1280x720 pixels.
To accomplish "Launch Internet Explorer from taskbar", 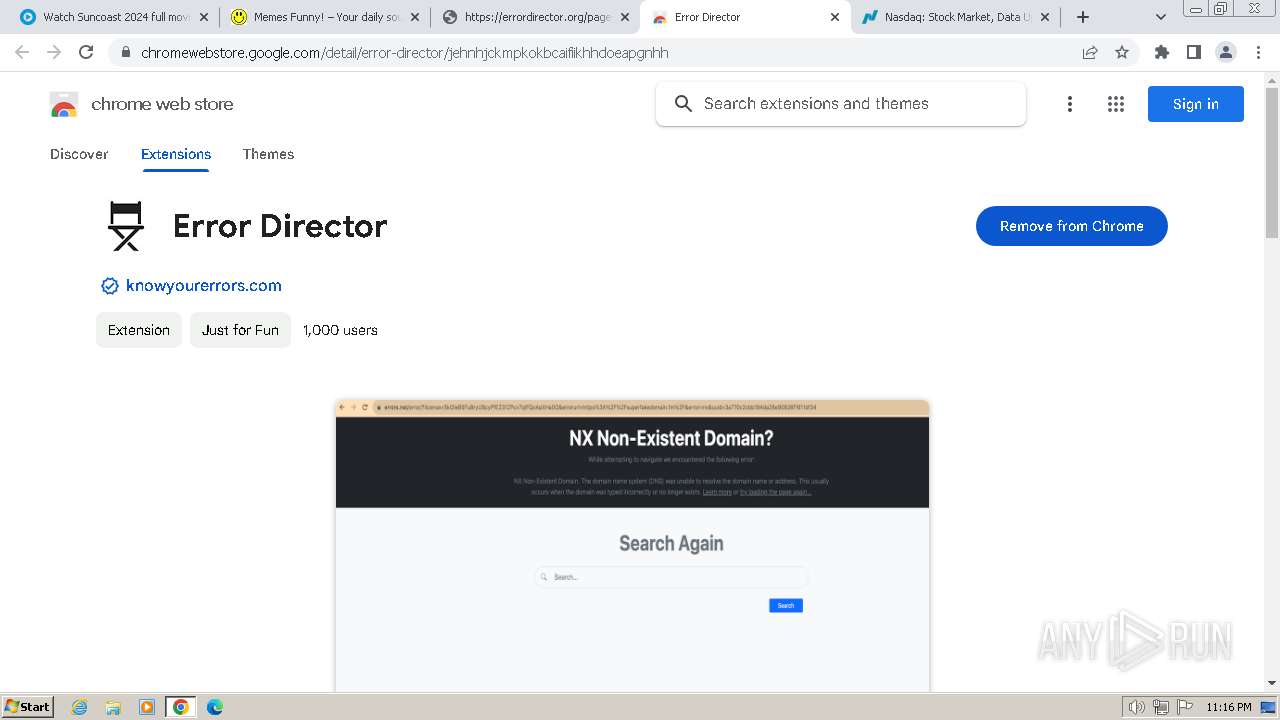I will (80, 707).
